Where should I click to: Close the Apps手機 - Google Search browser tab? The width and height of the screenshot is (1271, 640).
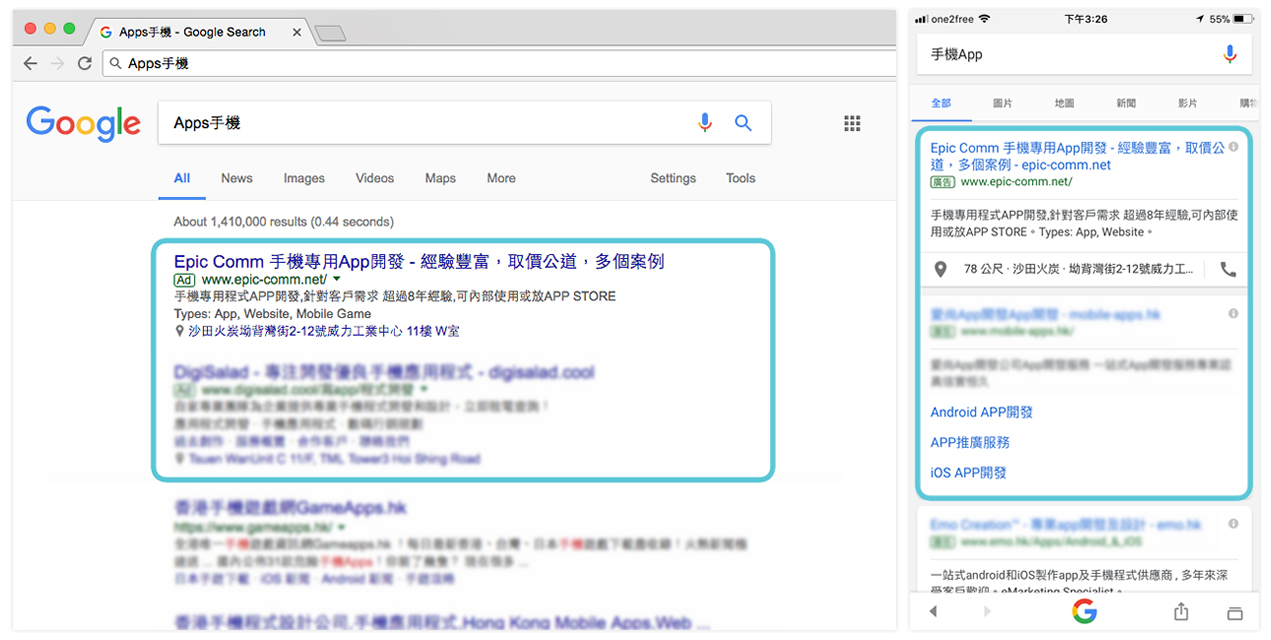tap(297, 32)
